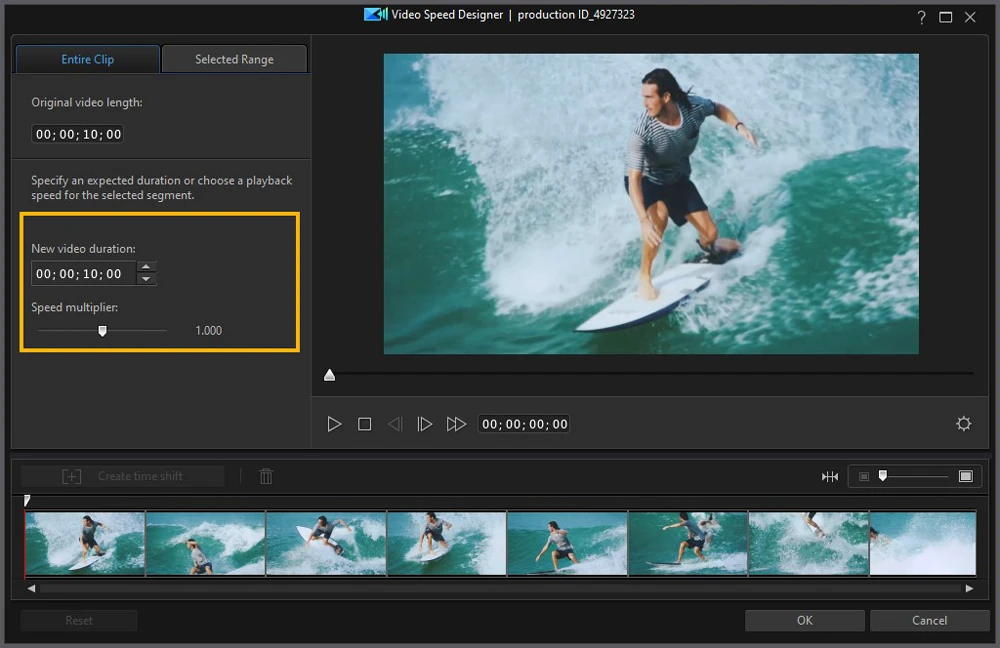Click the zoom-in icon right of timeline zoom slider
Image resolution: width=1000 pixels, height=648 pixels.
[x=965, y=477]
